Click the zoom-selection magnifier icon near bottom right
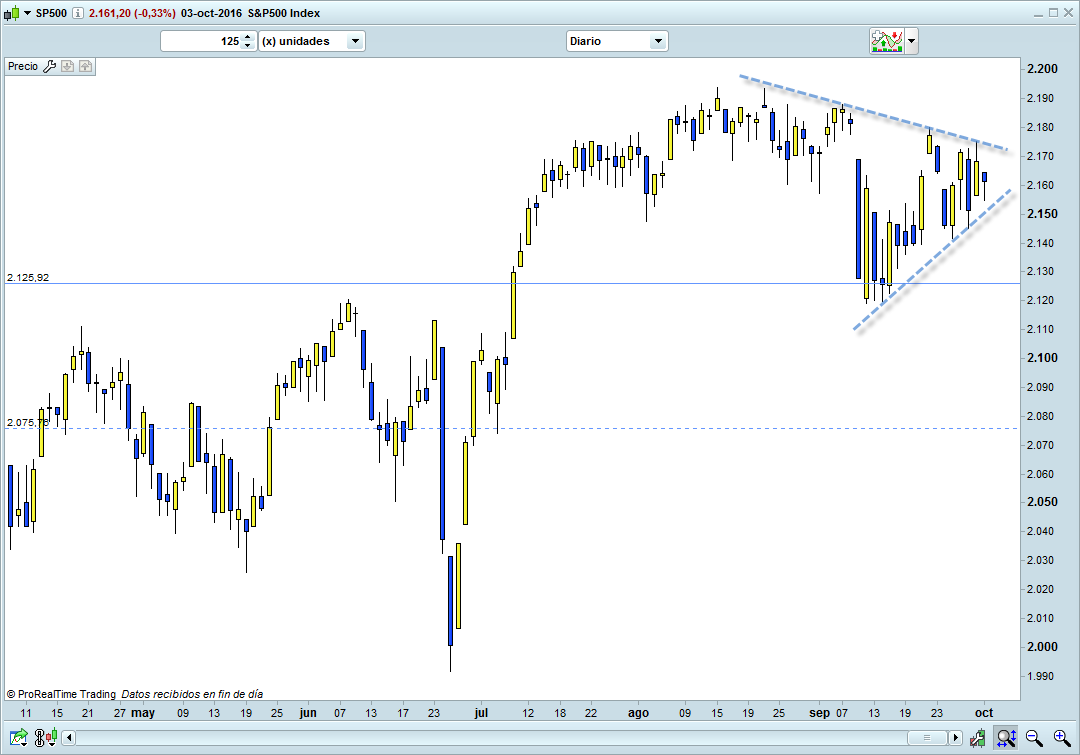 point(1003,738)
